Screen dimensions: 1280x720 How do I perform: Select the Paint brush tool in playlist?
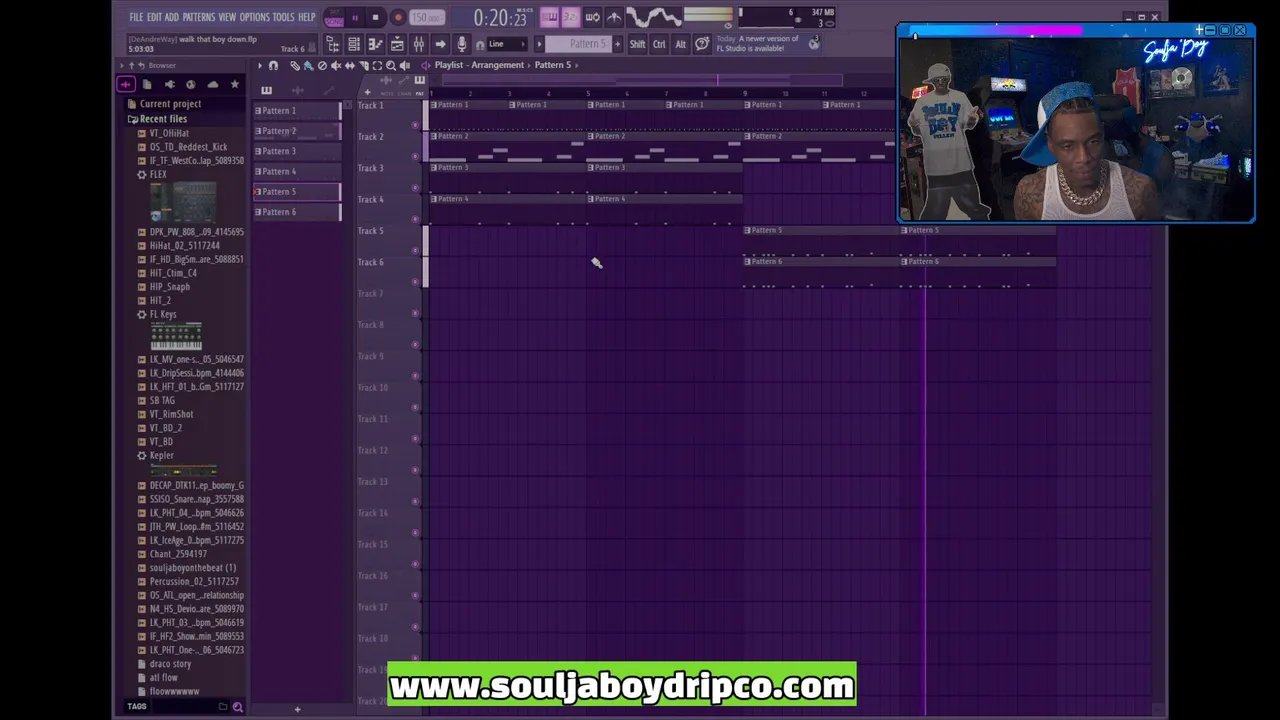[x=308, y=65]
